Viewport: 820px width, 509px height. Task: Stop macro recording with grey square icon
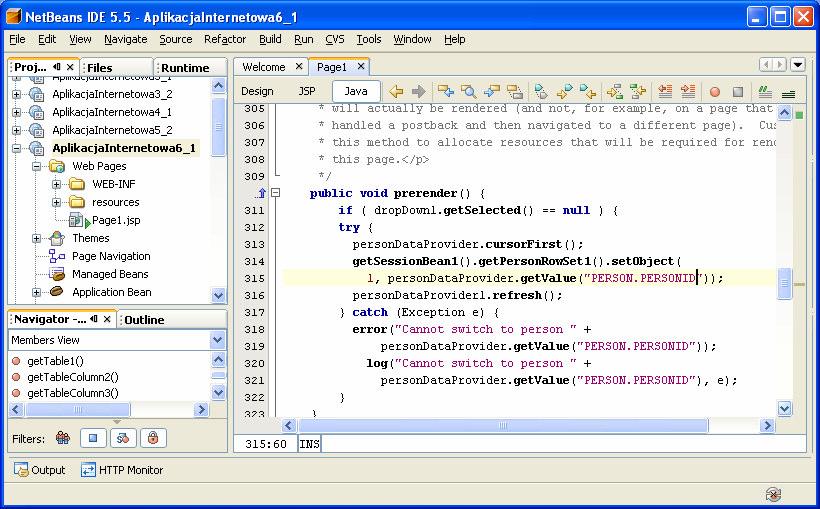pyautogui.click(x=738, y=92)
